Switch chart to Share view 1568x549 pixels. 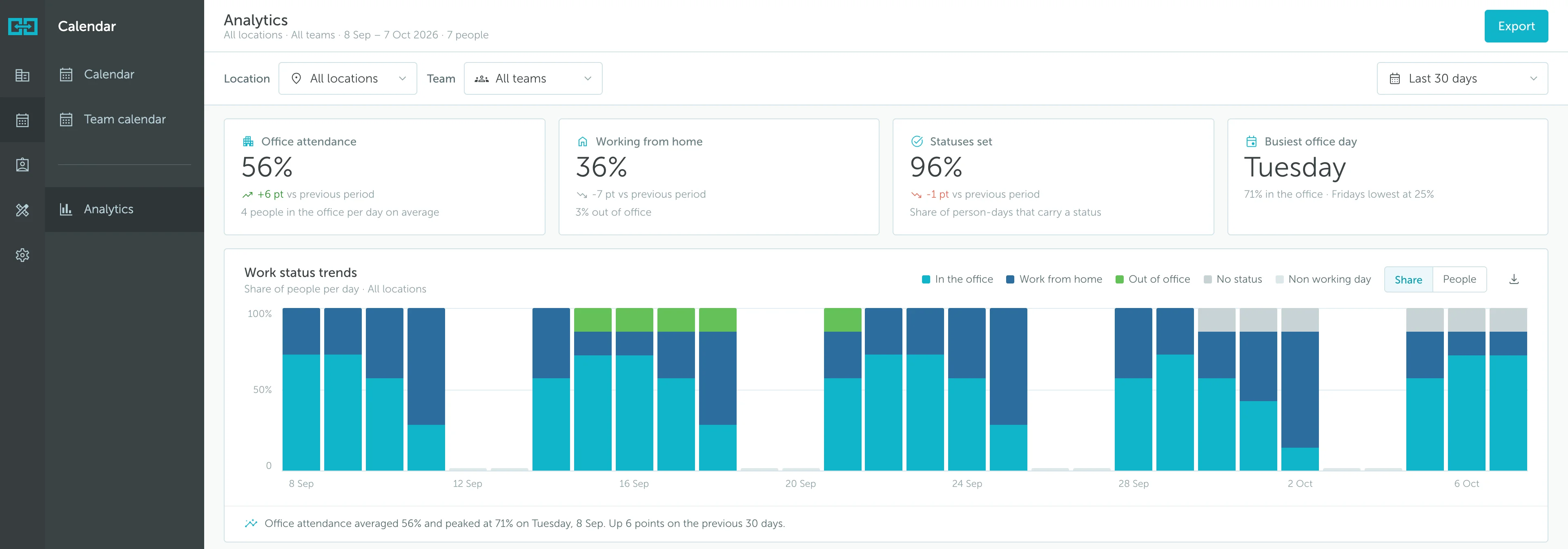coord(1408,279)
